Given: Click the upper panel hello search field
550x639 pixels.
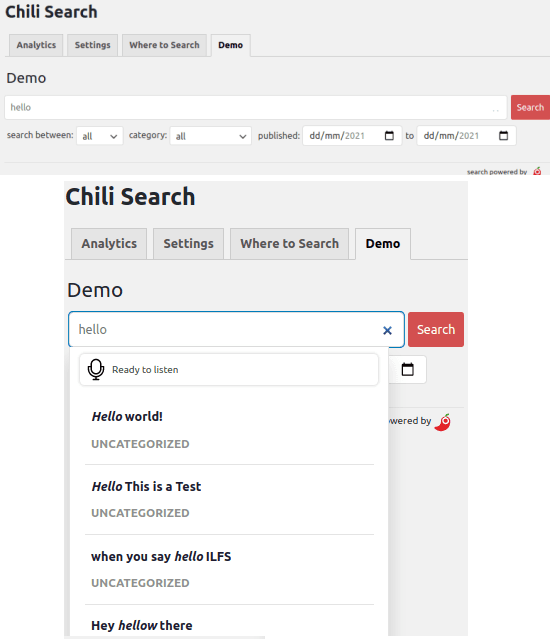Looking at the screenshot, I should [x=255, y=108].
